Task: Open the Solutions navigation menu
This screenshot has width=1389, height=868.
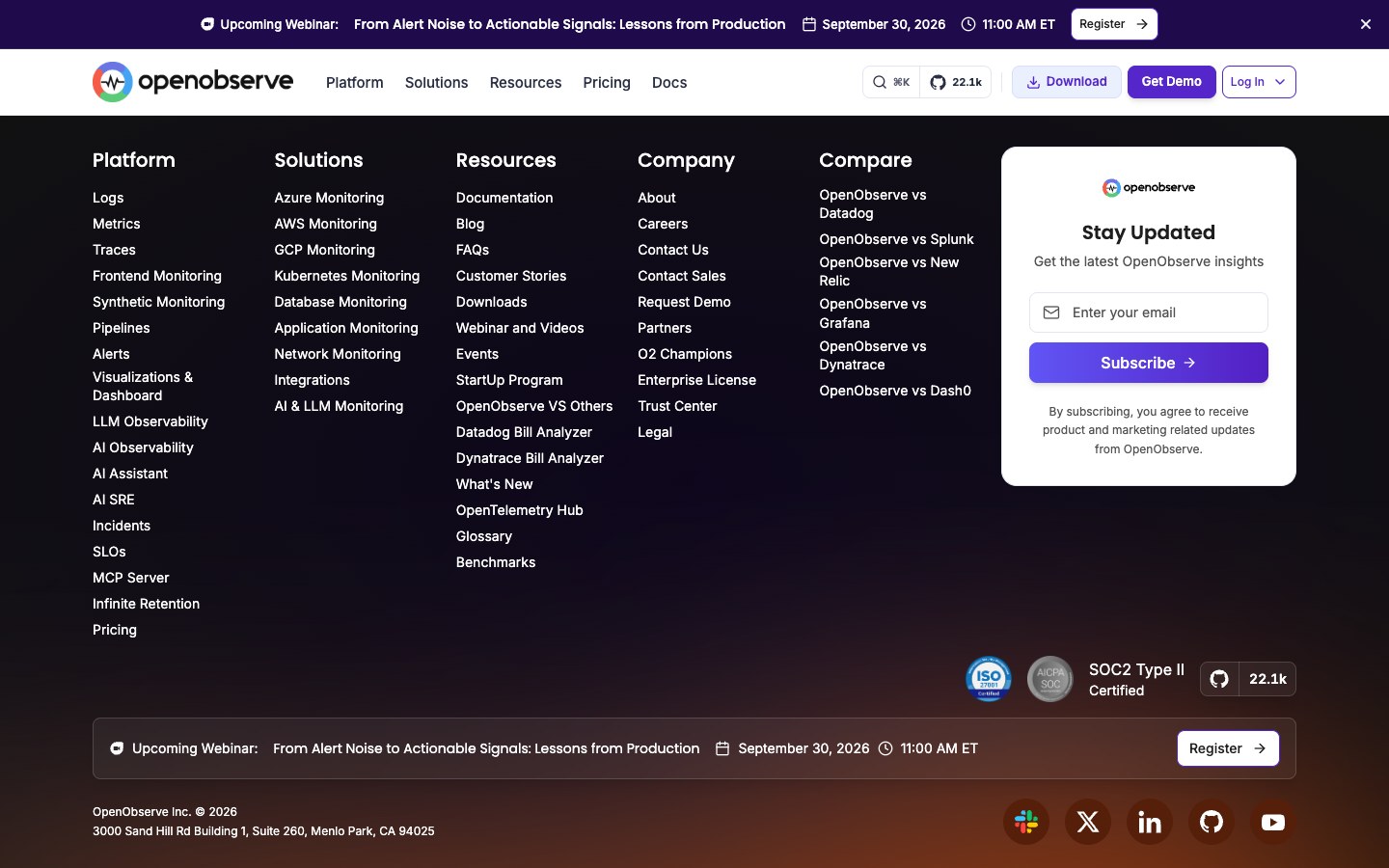Action: [x=437, y=83]
